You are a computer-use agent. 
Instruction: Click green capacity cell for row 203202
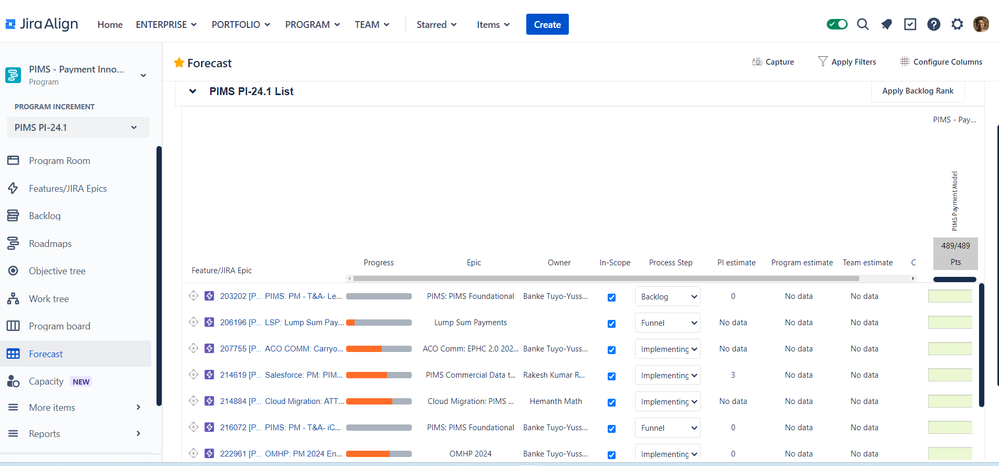(x=950, y=296)
